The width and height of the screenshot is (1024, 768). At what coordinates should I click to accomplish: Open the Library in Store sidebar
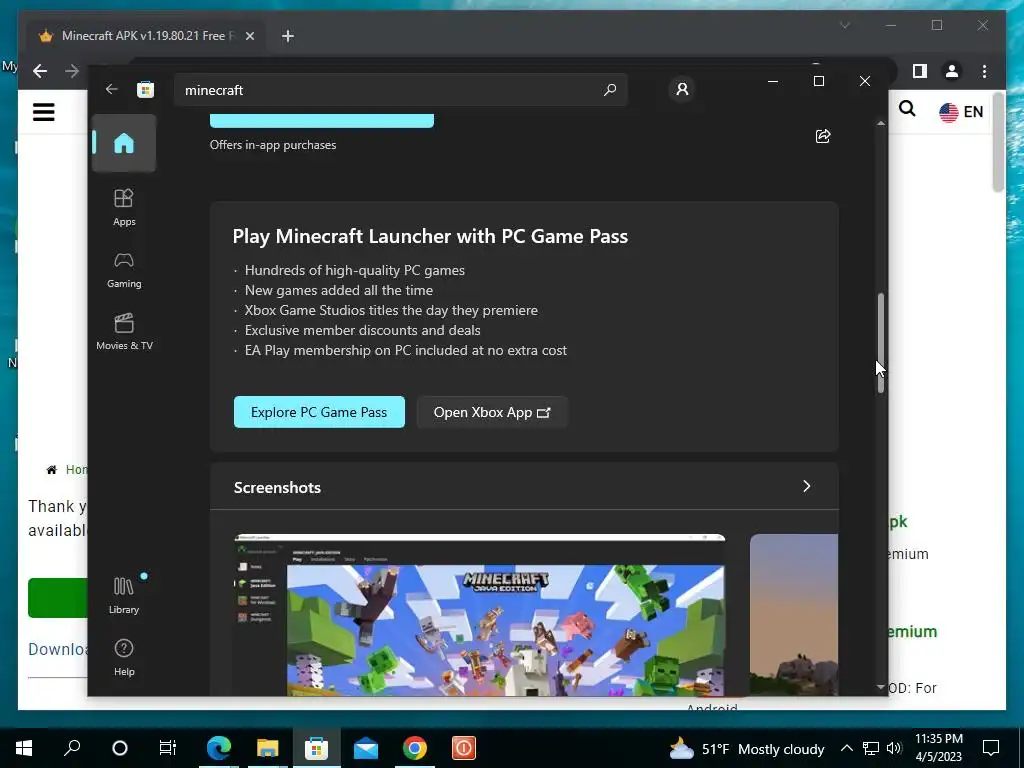tap(123, 595)
